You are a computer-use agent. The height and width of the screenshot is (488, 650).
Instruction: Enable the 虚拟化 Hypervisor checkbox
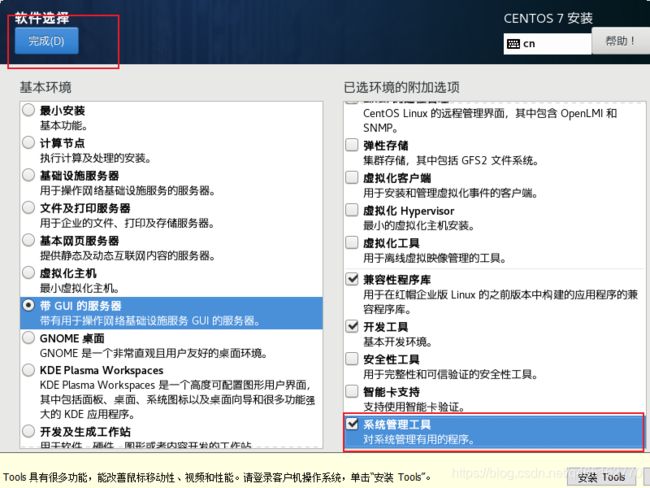click(x=352, y=210)
